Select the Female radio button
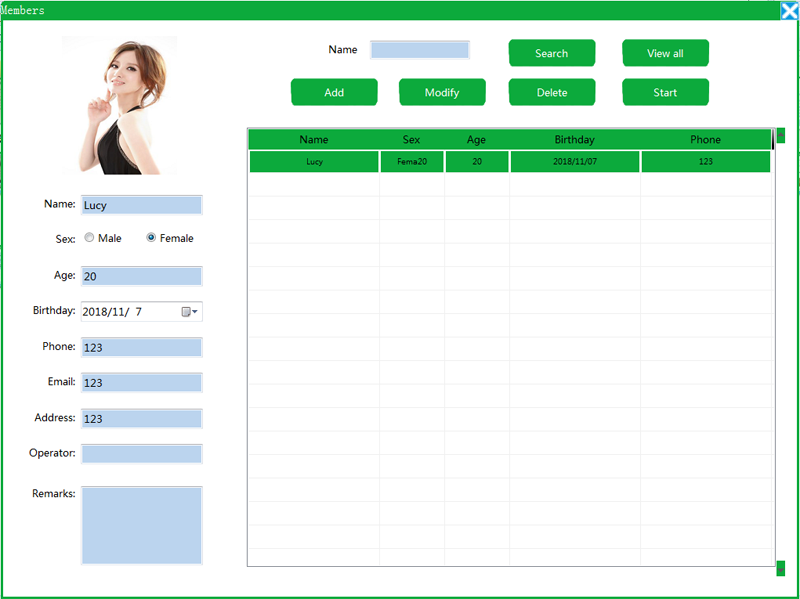The width and height of the screenshot is (800, 599). point(151,238)
